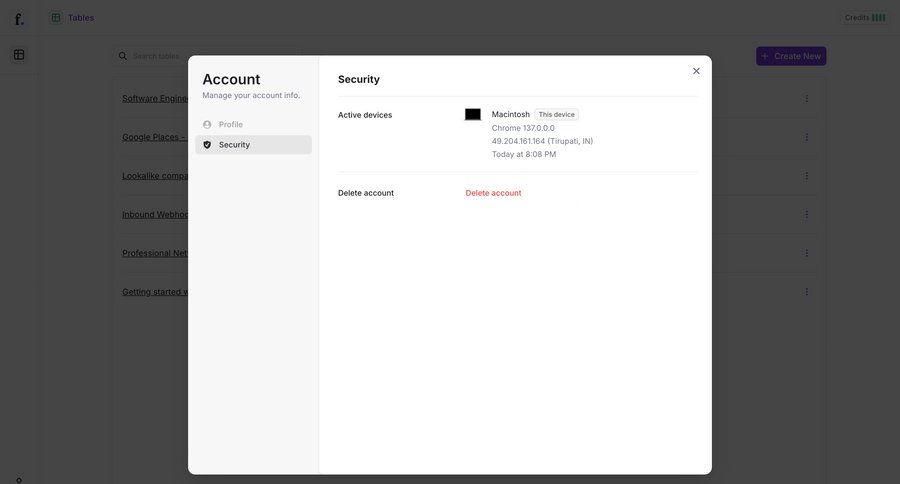This screenshot has height=484, width=900.
Task: Click the Security heading
Action: [x=359, y=79]
